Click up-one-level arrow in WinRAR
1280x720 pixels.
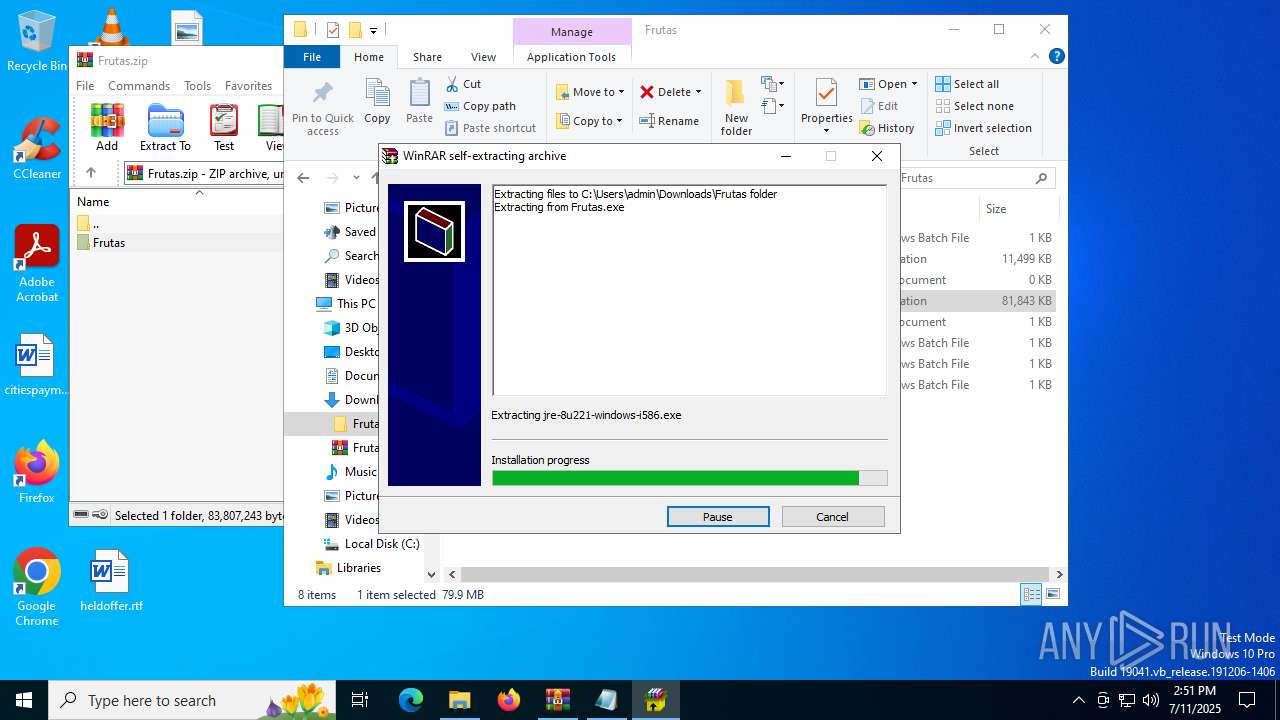91,173
